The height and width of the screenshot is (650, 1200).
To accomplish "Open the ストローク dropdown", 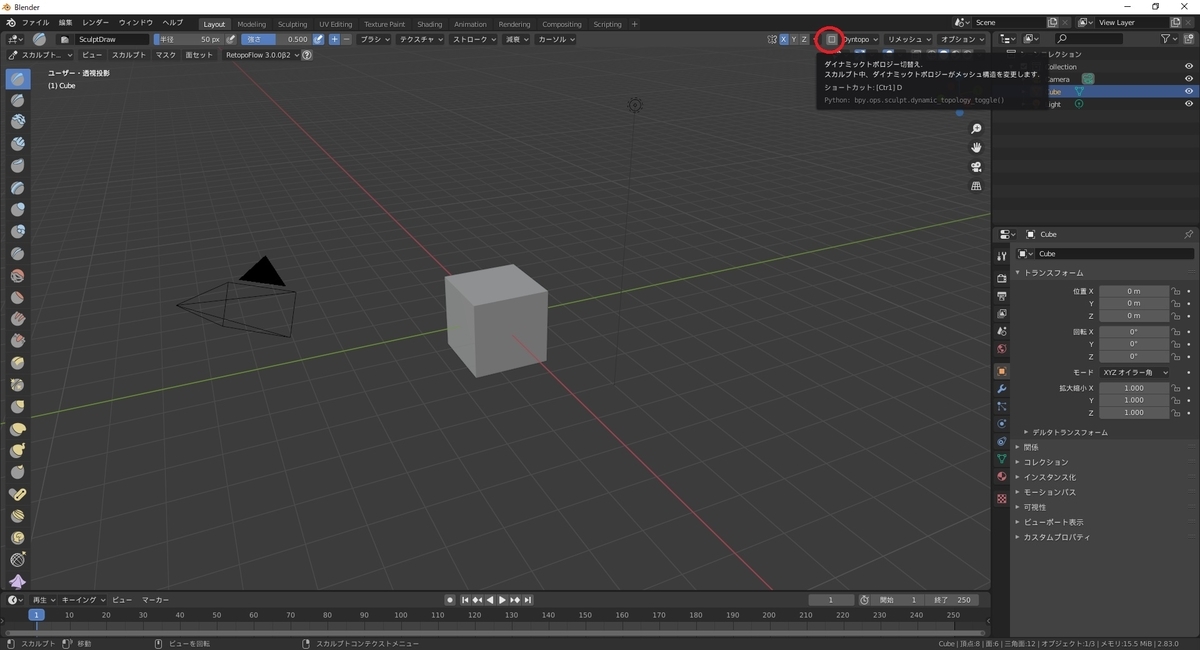I will click(x=475, y=39).
